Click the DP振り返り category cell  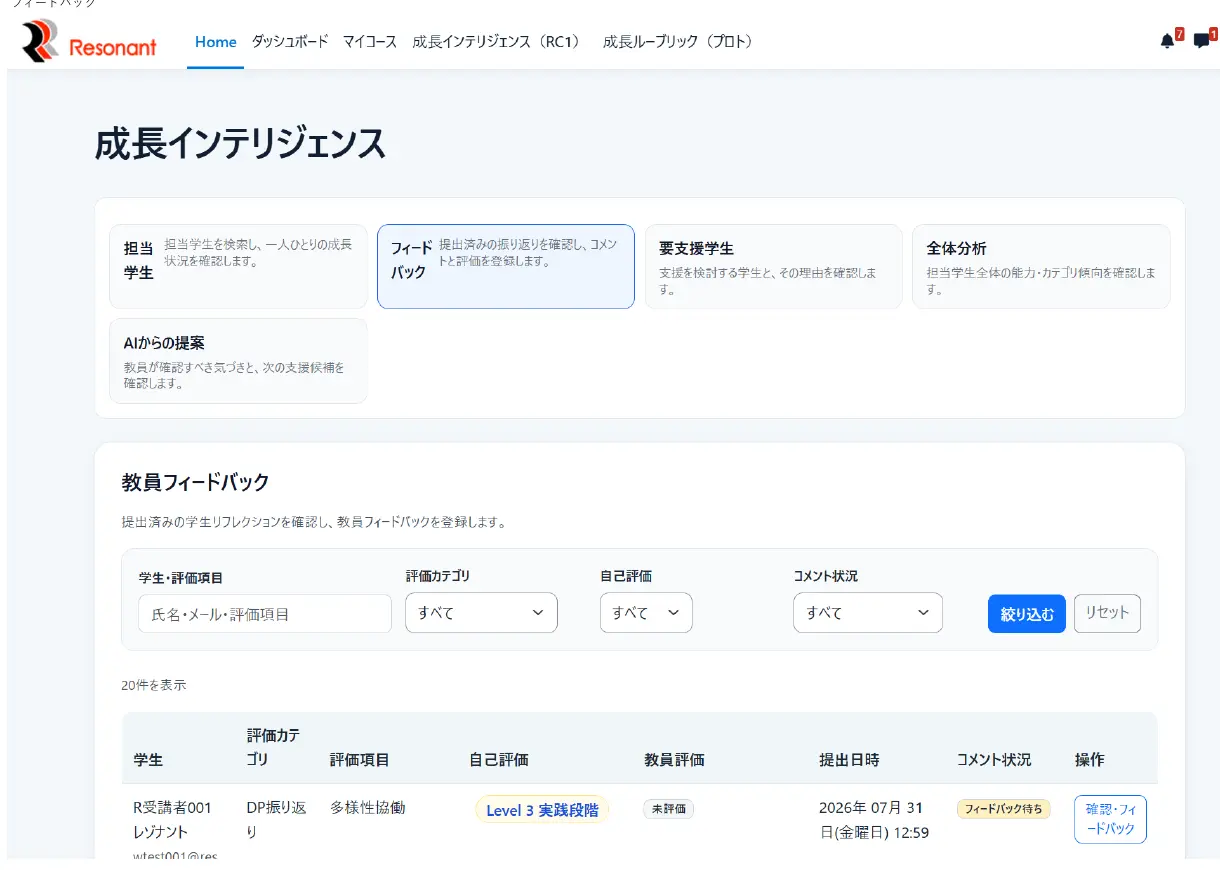275,820
